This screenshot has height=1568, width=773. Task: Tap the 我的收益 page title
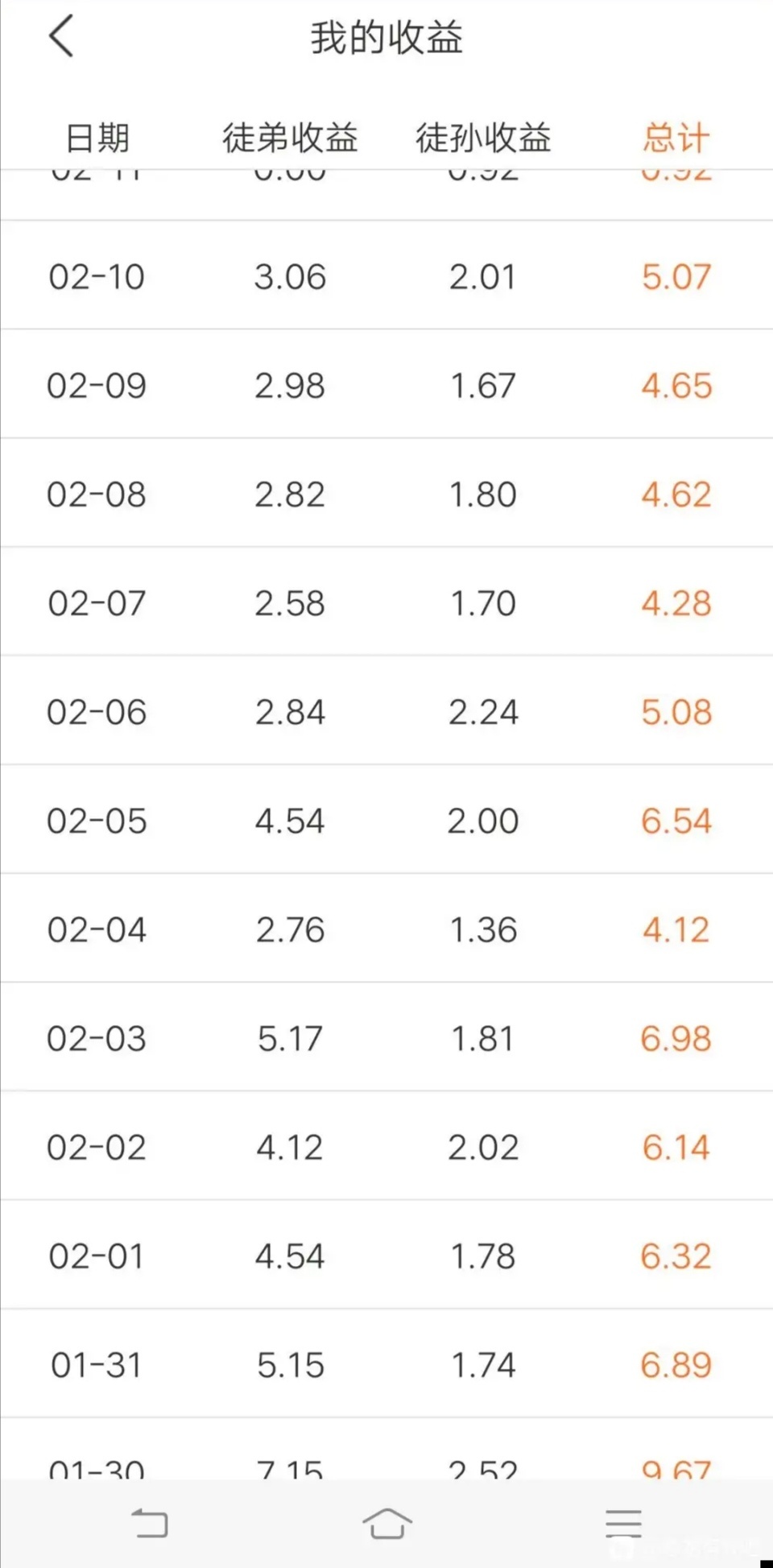click(386, 38)
